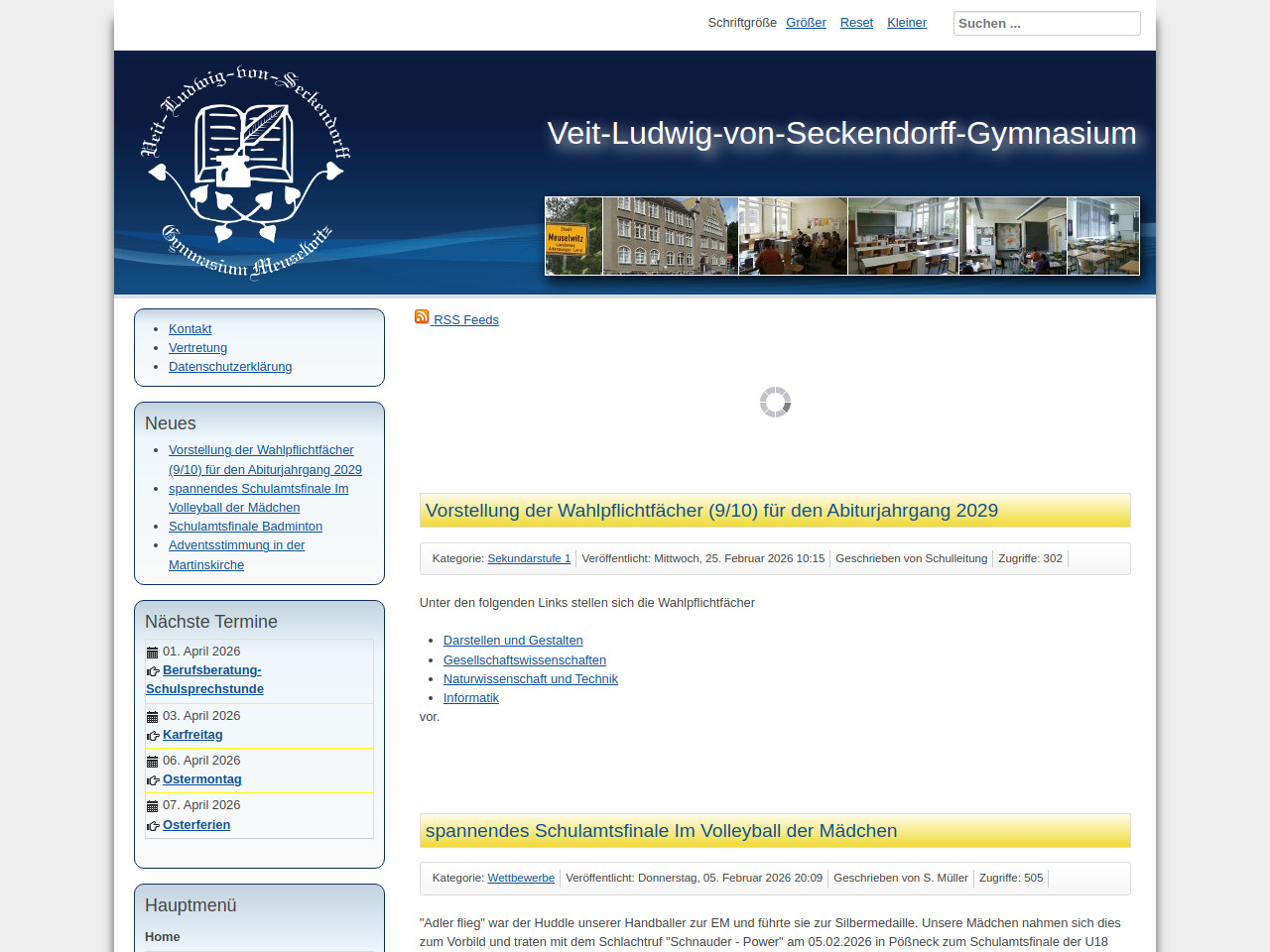Increase font size with Größer
Viewport: 1270px width, 952px height.
(x=806, y=23)
